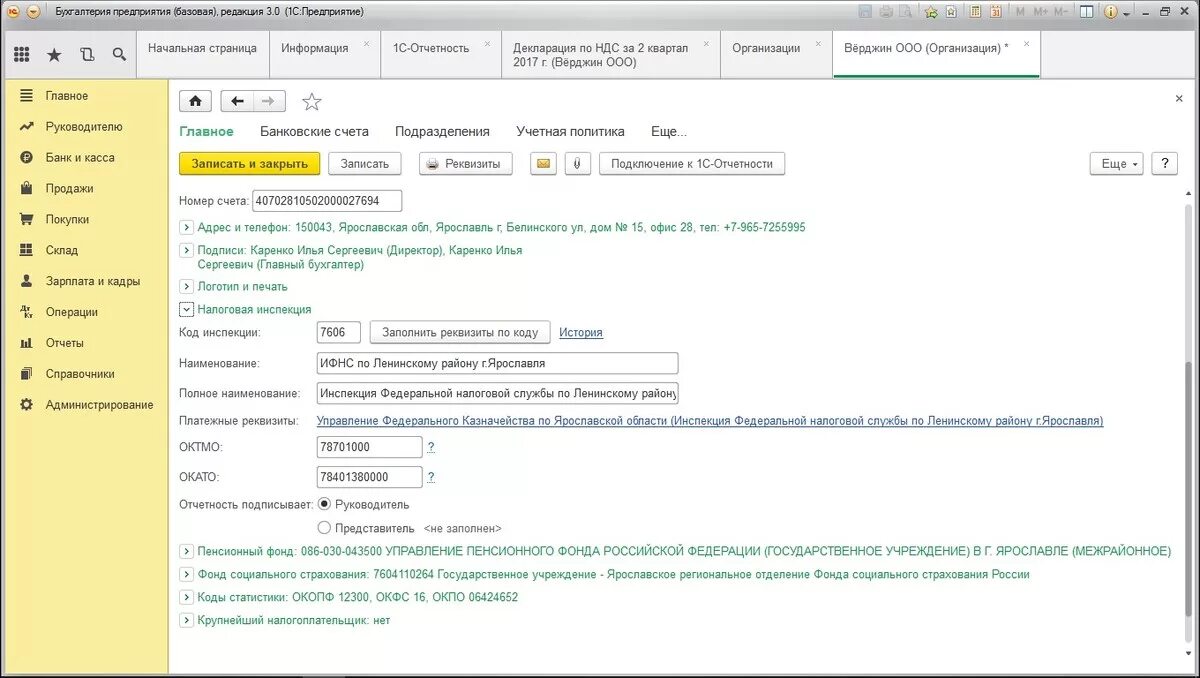The height and width of the screenshot is (678, 1200).
Task: Select Руководитель radio option
Action: (x=324, y=505)
